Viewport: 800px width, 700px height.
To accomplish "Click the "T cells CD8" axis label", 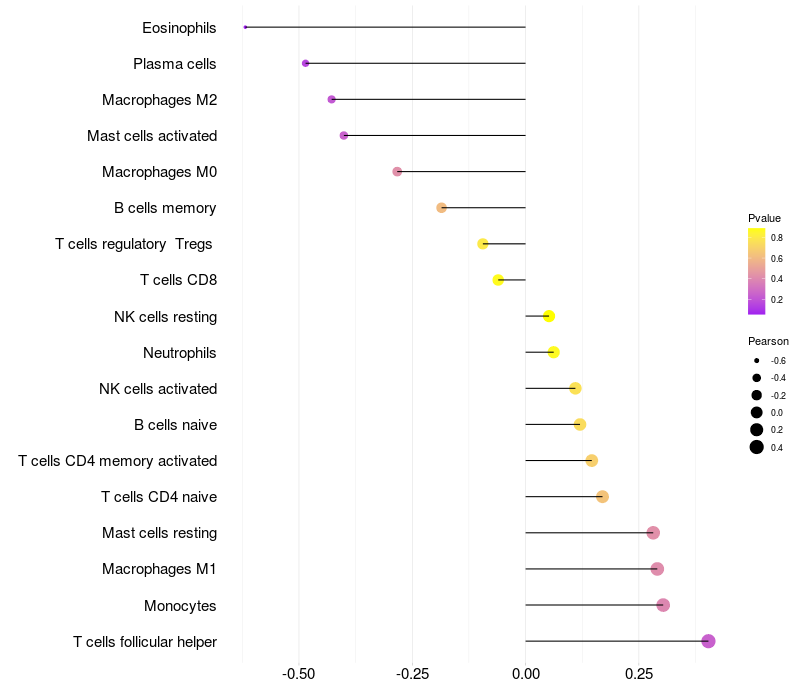I will tap(178, 280).
